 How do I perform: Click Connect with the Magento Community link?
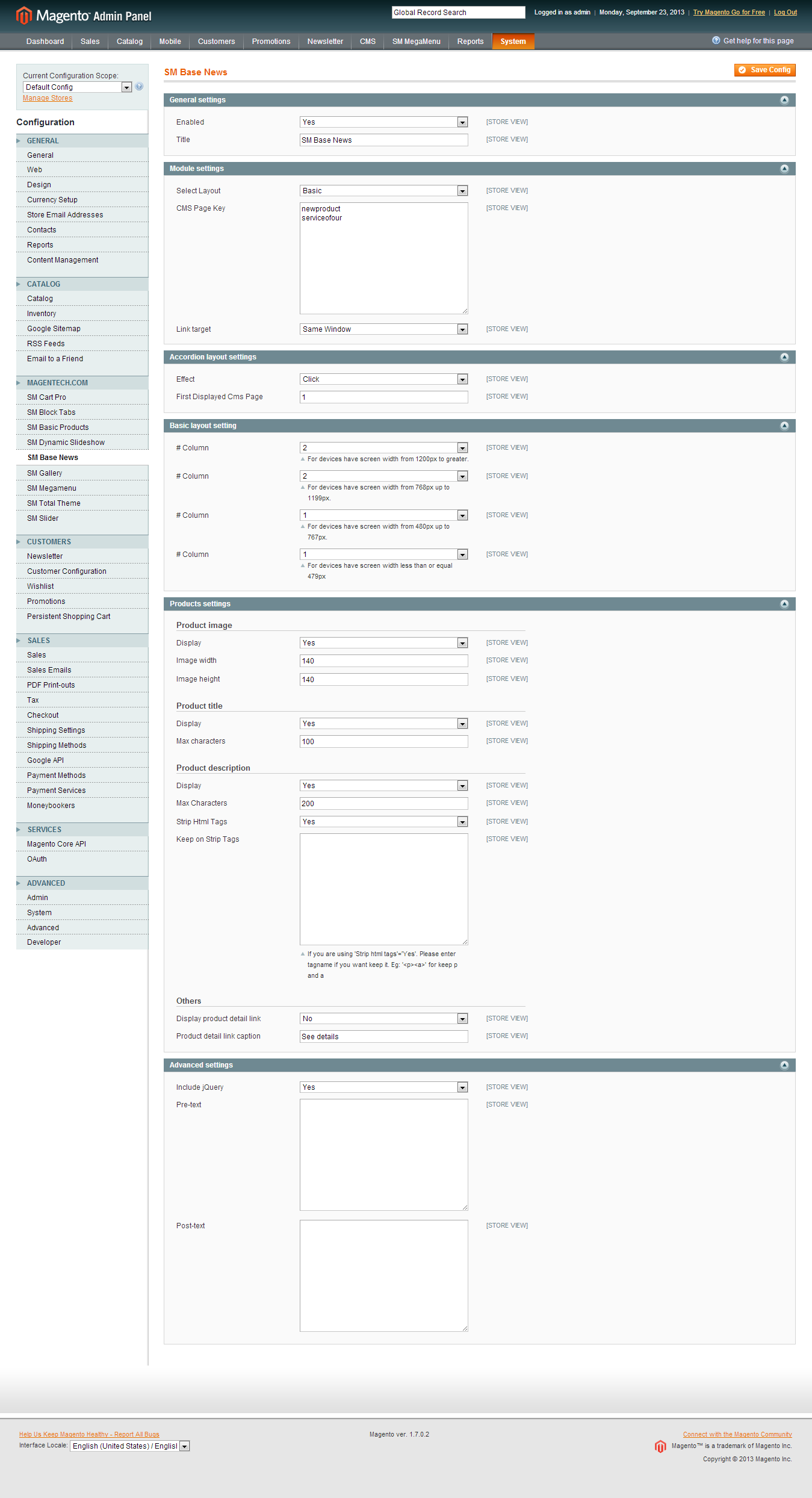click(737, 1434)
